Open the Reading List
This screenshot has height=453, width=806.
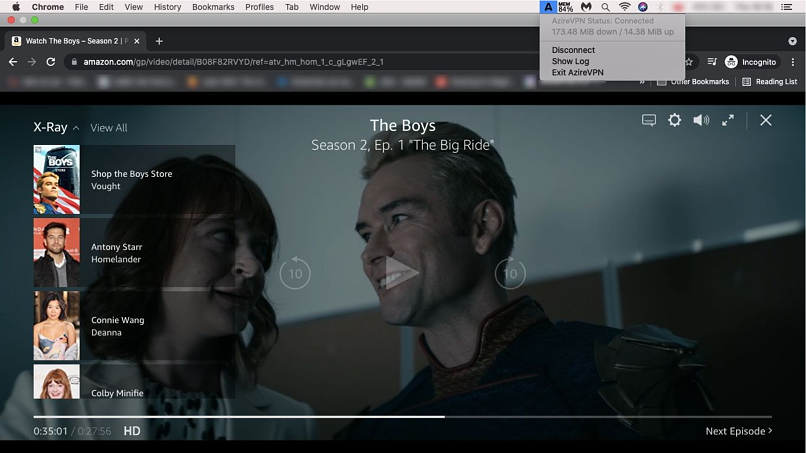770,82
